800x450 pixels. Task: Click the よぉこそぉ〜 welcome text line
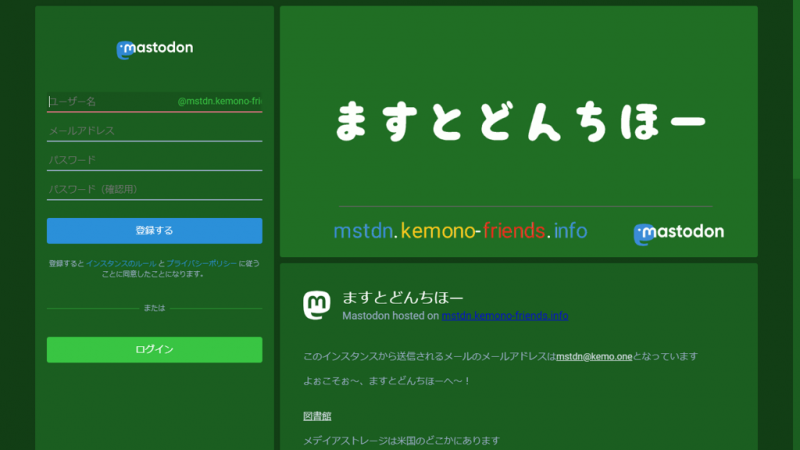[387, 381]
